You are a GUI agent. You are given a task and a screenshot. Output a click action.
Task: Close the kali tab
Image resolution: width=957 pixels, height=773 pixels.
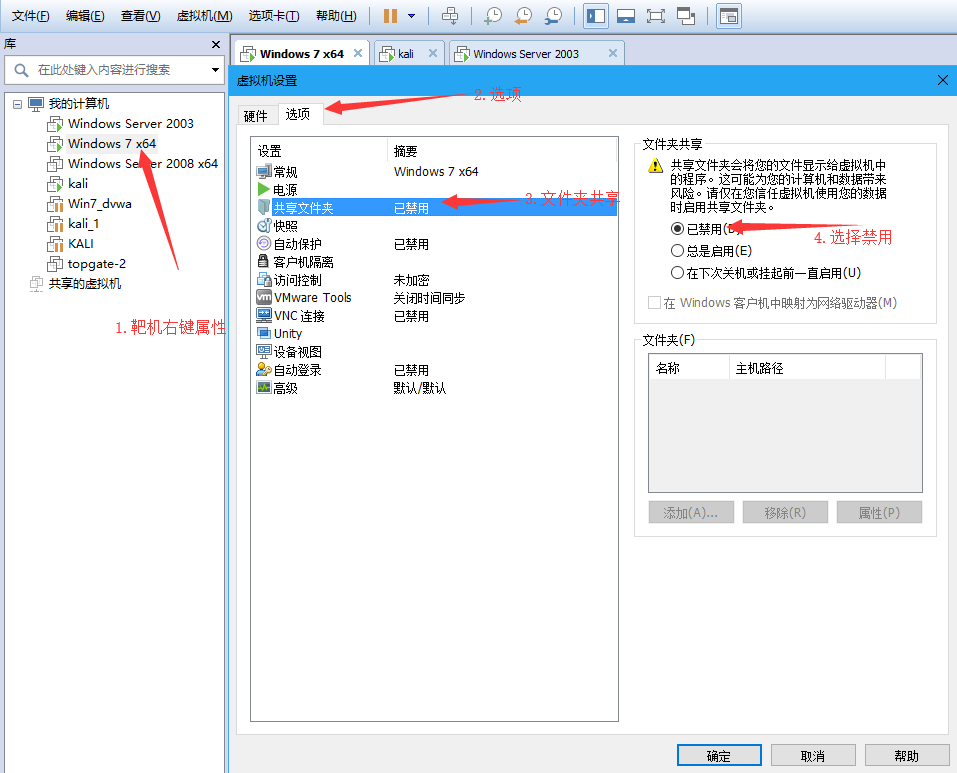(433, 53)
